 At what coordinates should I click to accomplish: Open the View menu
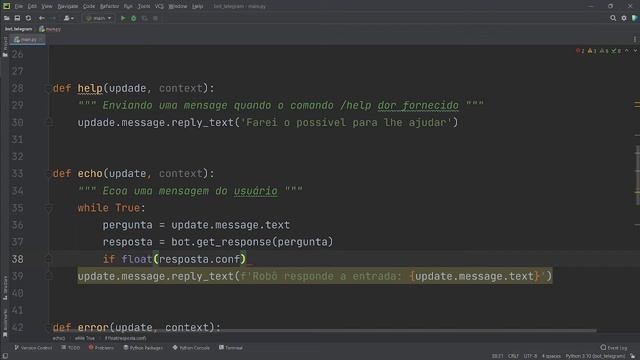pyautogui.click(x=47, y=6)
